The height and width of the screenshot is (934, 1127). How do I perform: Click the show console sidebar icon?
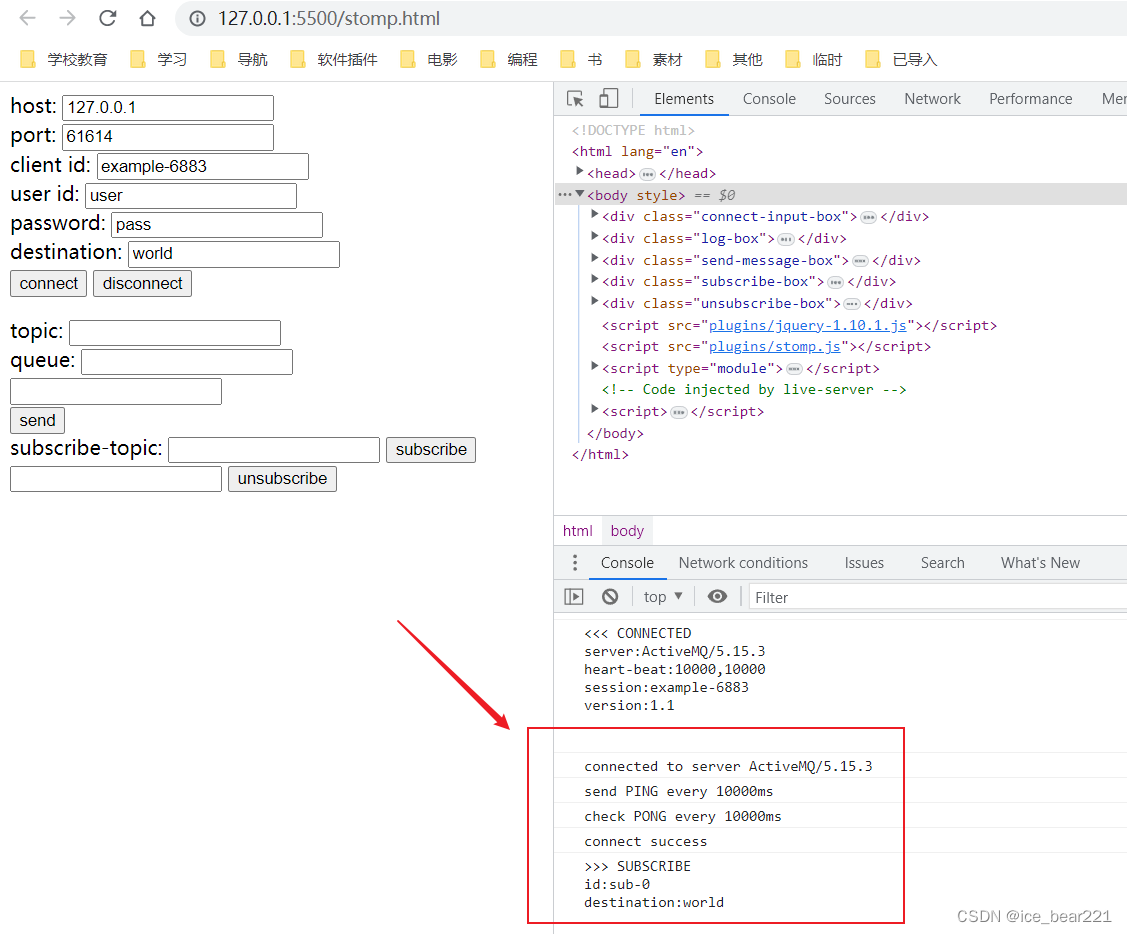click(x=573, y=596)
